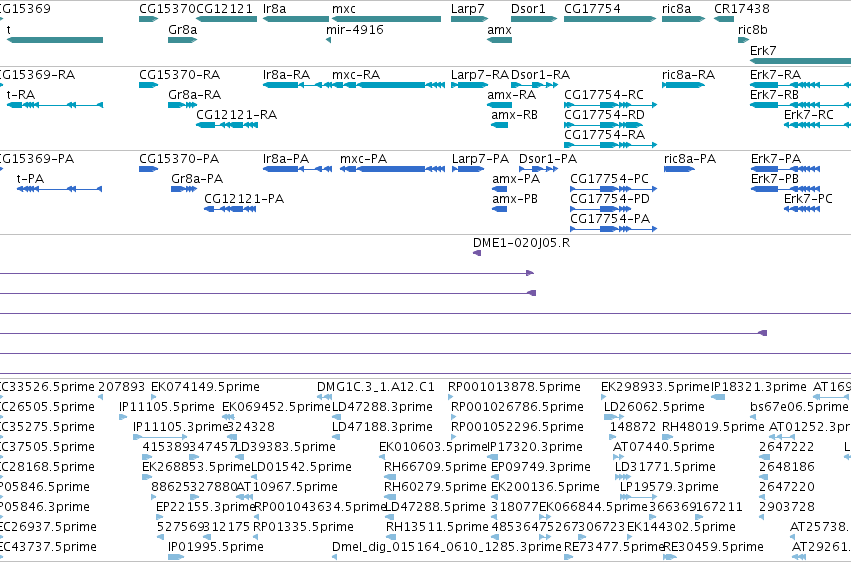The image size is (851, 562).
Task: Select the amx-PB protein label
Action: tap(515, 199)
